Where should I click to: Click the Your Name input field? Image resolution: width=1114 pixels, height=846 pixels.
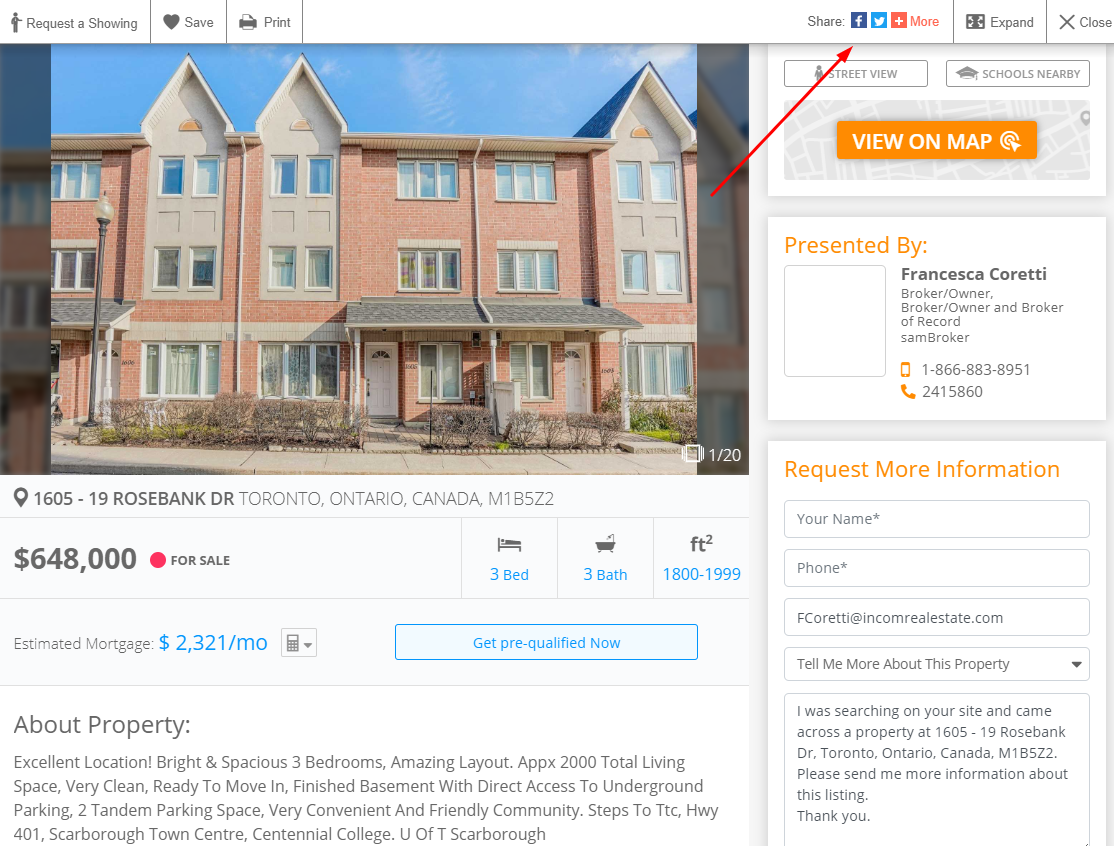[936, 519]
